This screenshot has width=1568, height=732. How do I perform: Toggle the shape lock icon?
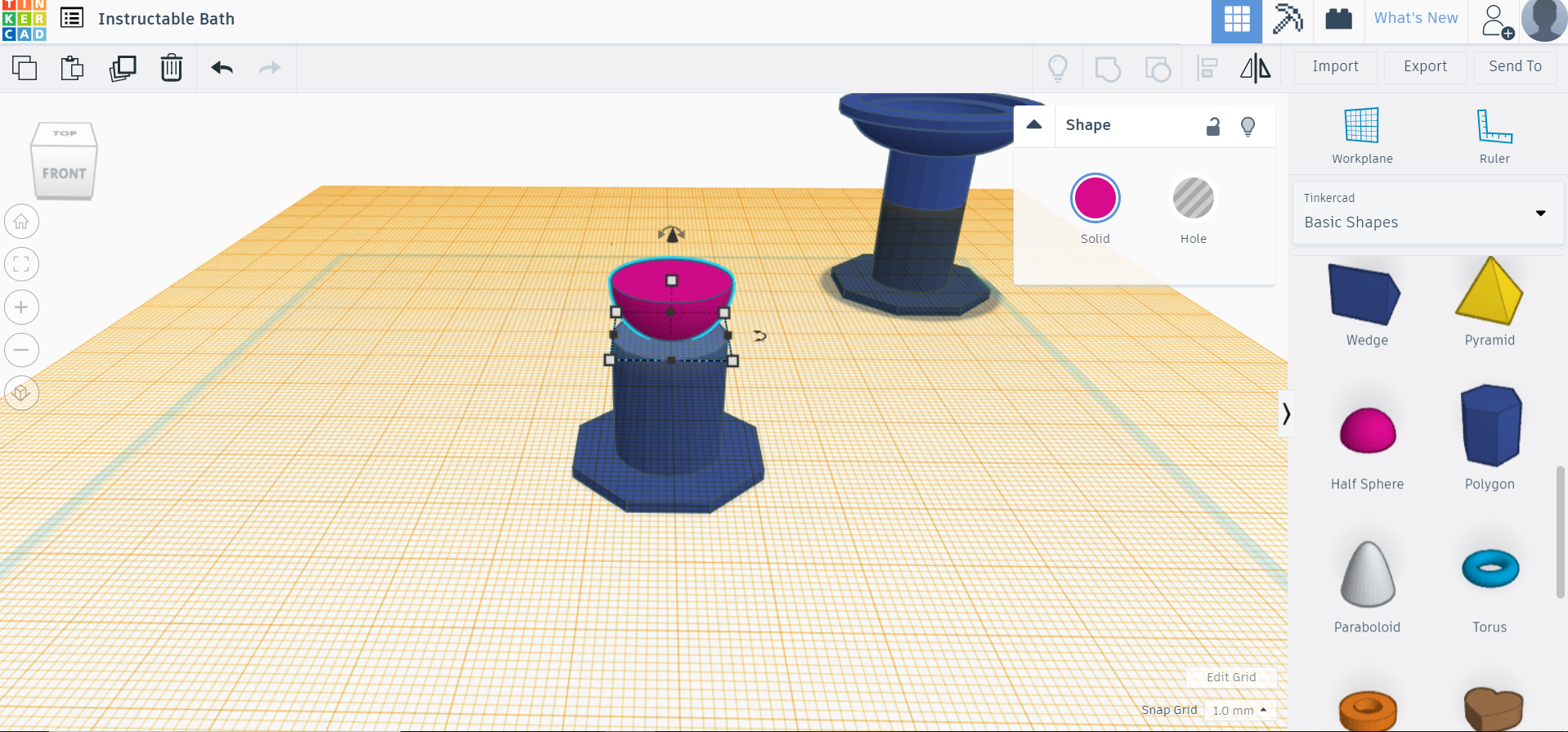point(1213,126)
